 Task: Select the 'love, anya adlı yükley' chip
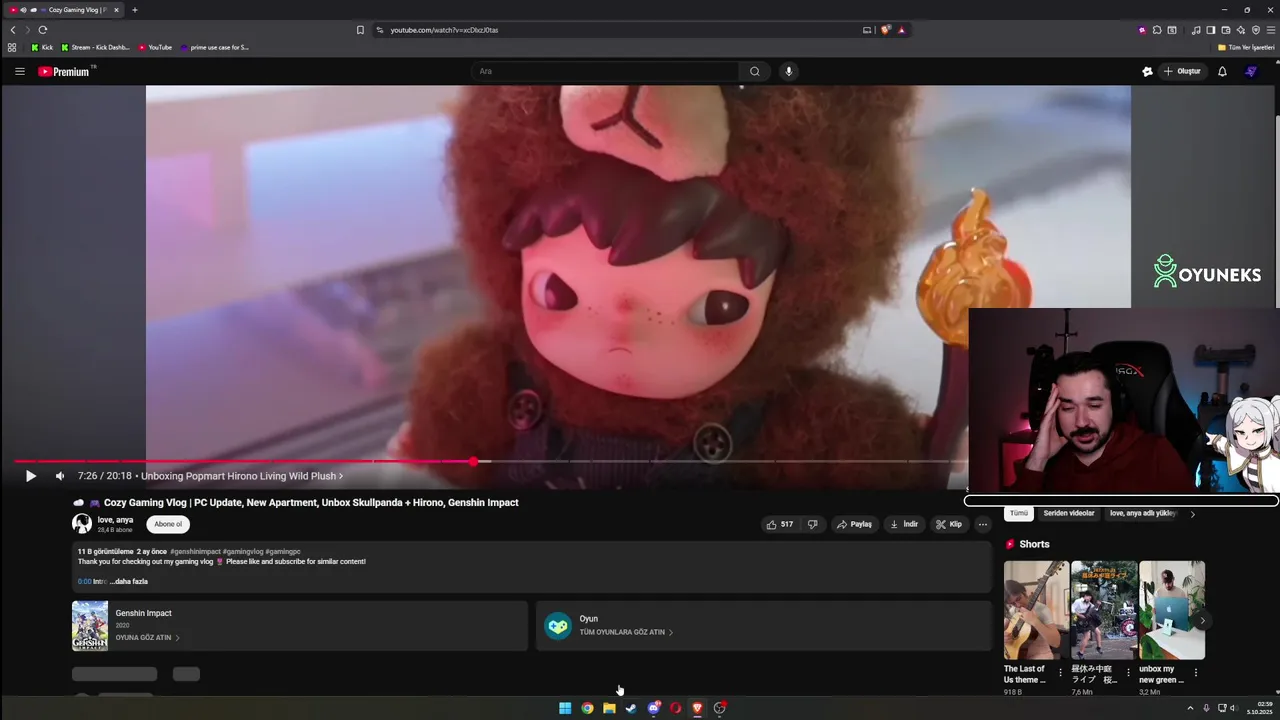point(1142,513)
